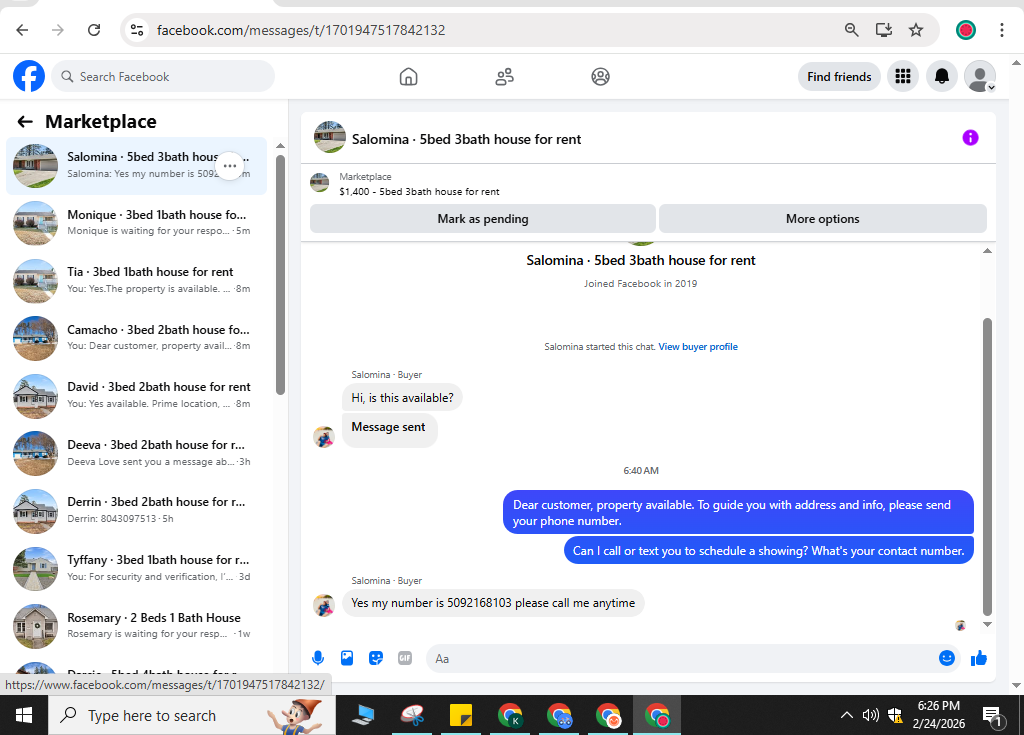Open the account profile menu
This screenshot has width=1024, height=735.
[980, 76]
